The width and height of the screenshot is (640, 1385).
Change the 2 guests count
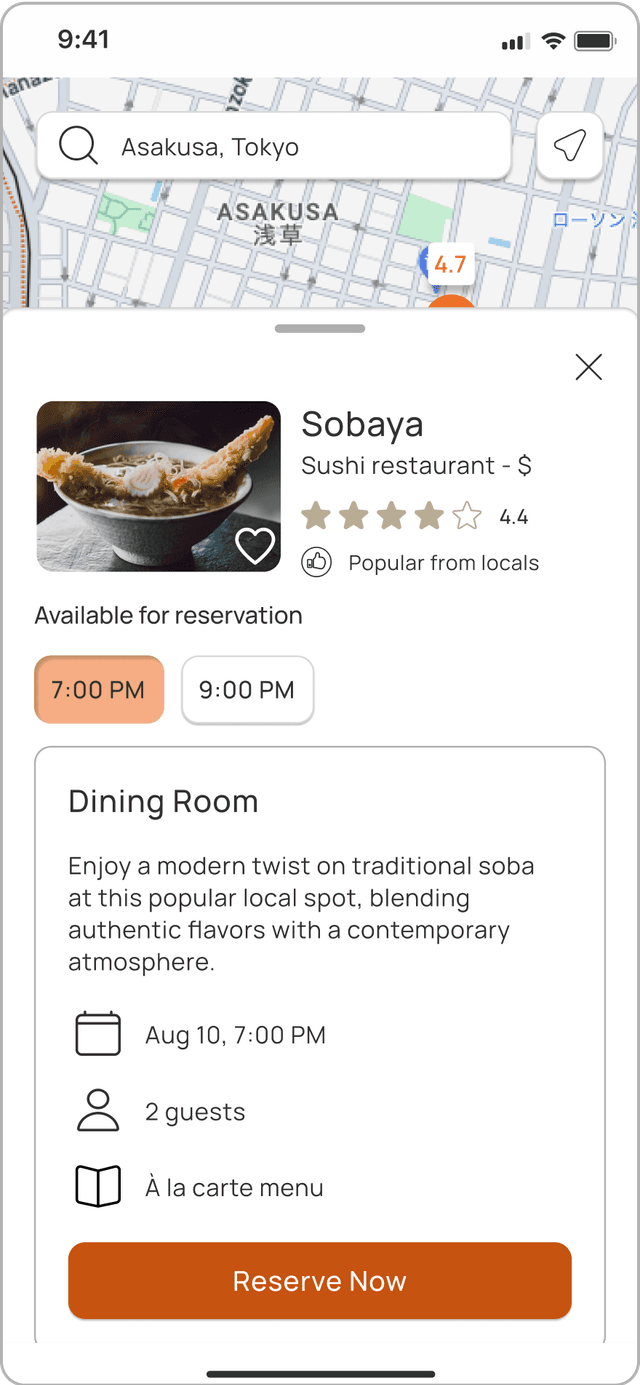click(195, 1112)
